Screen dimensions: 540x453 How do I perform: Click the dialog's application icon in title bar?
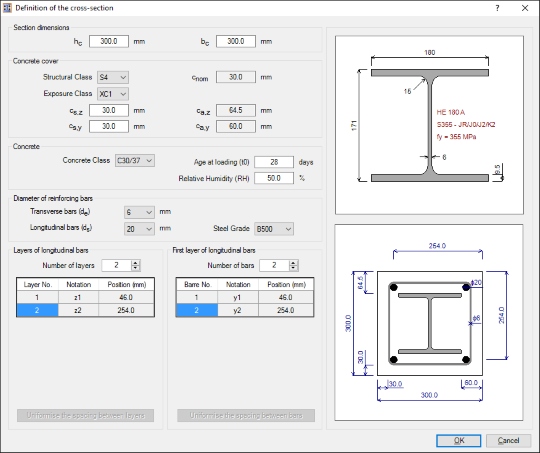click(7, 8)
